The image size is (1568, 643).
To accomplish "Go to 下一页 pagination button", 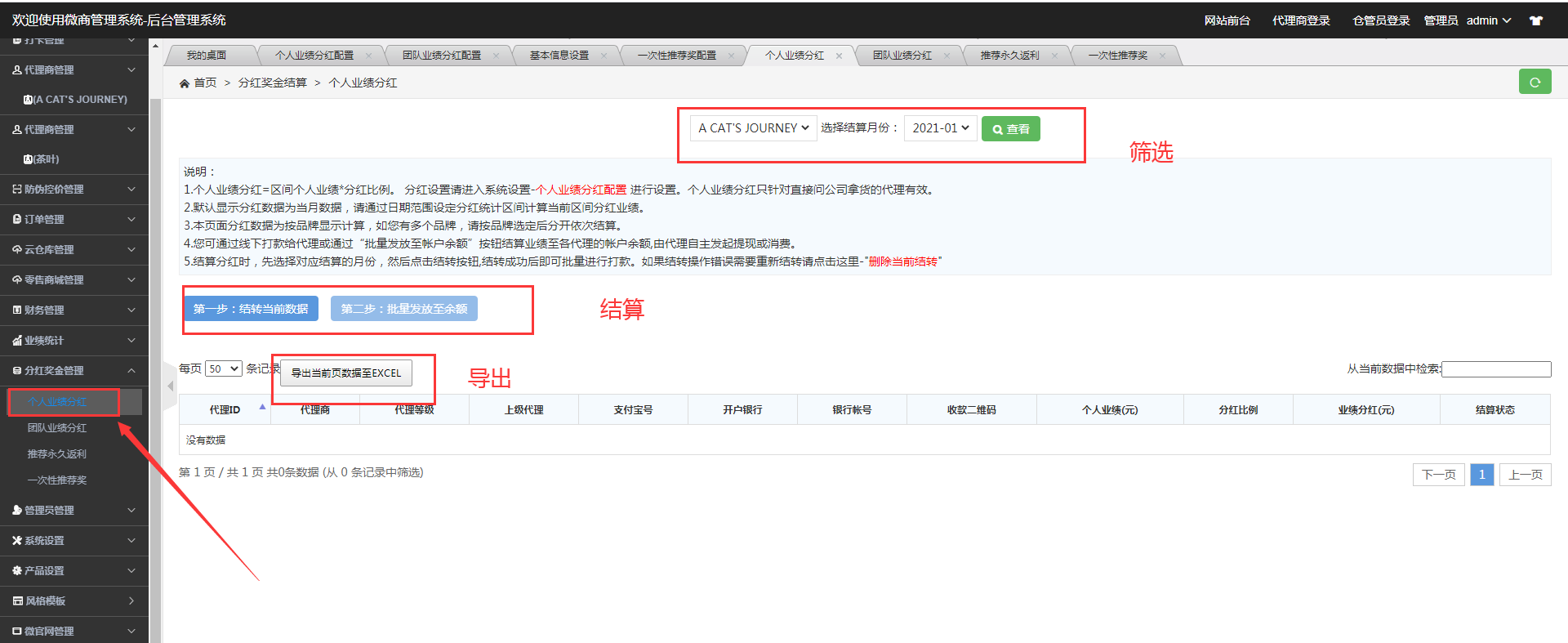I will [1439, 475].
